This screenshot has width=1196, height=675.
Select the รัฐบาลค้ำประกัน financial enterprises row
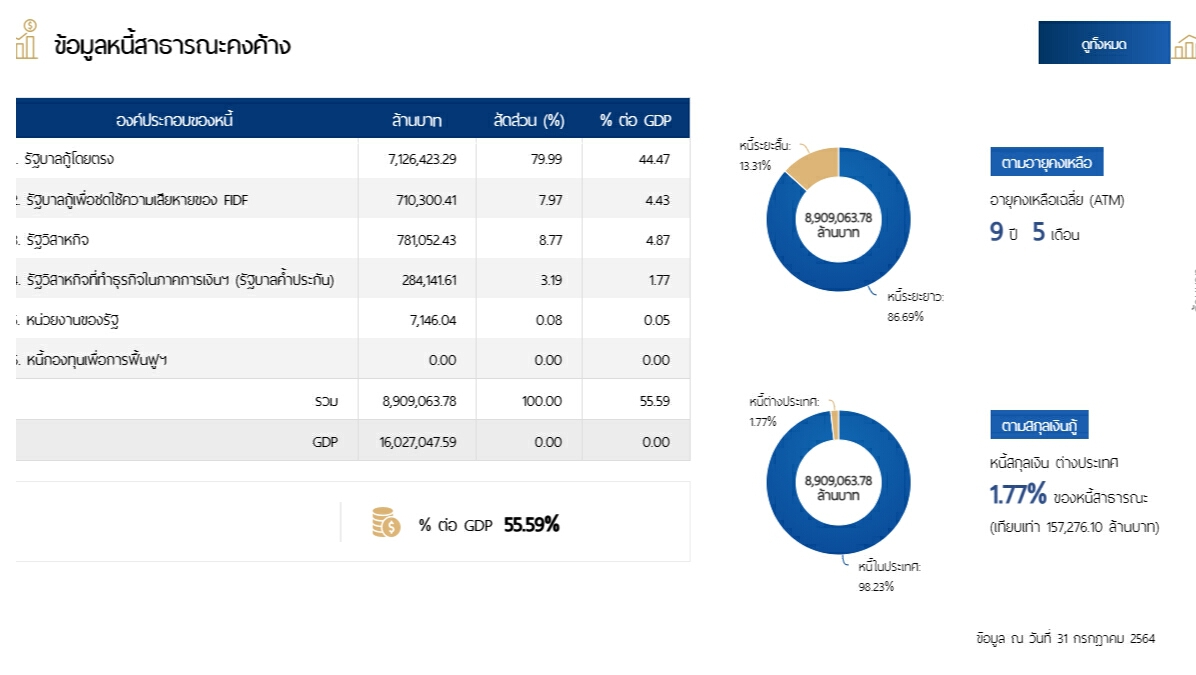(x=180, y=279)
